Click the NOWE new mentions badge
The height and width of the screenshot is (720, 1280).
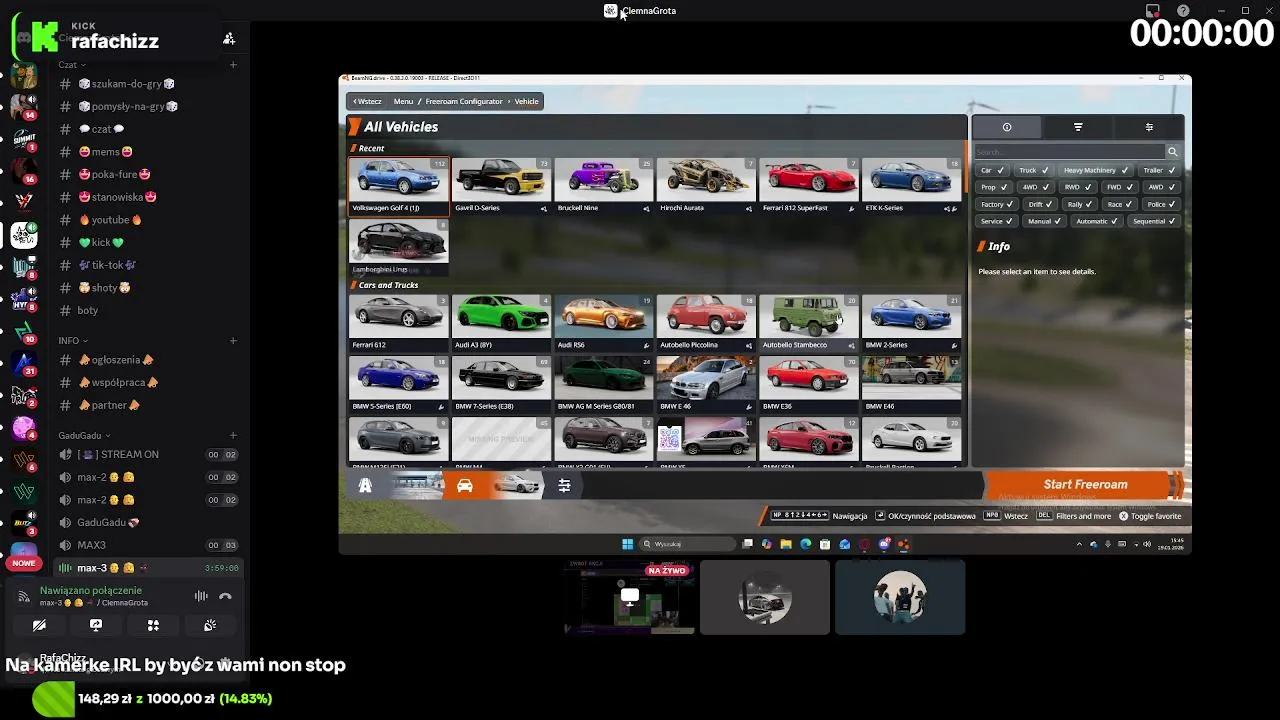pos(24,563)
